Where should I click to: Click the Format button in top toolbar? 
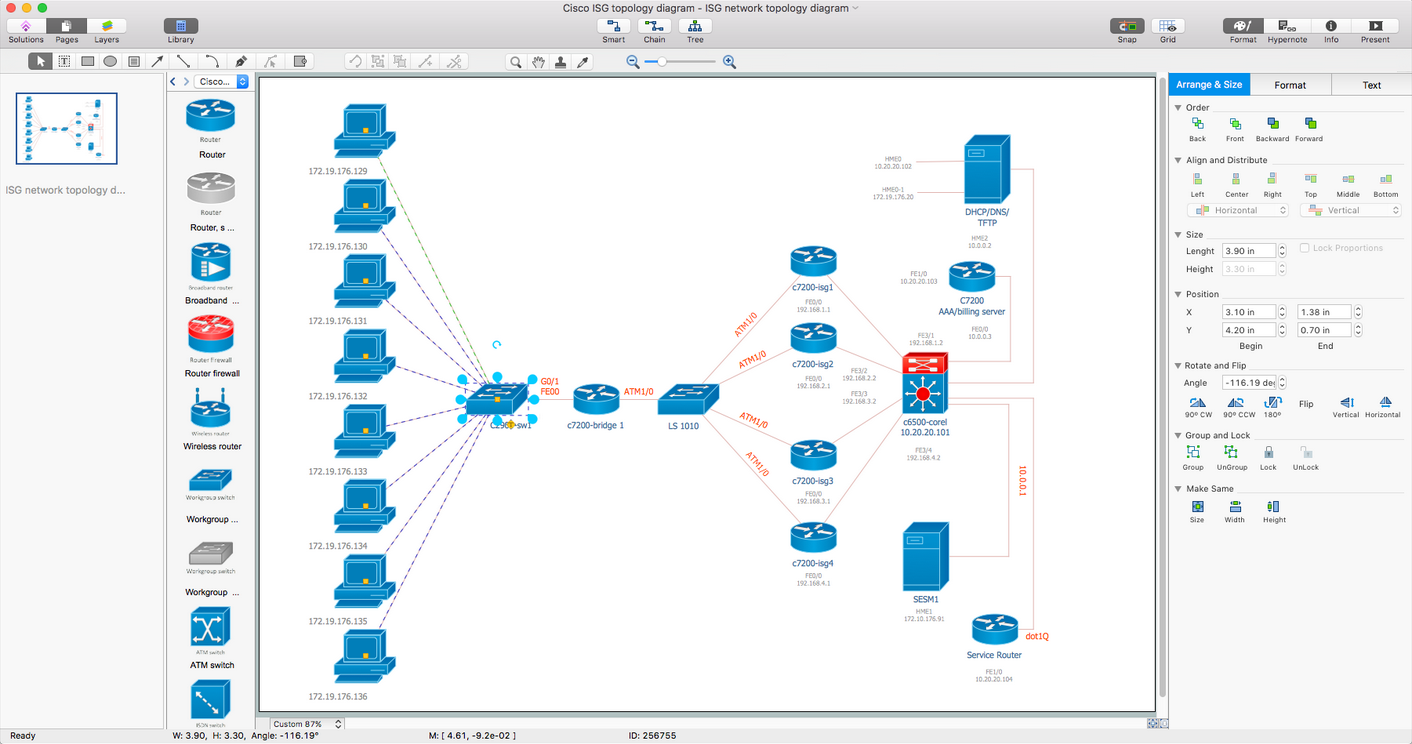pyautogui.click(x=1243, y=26)
